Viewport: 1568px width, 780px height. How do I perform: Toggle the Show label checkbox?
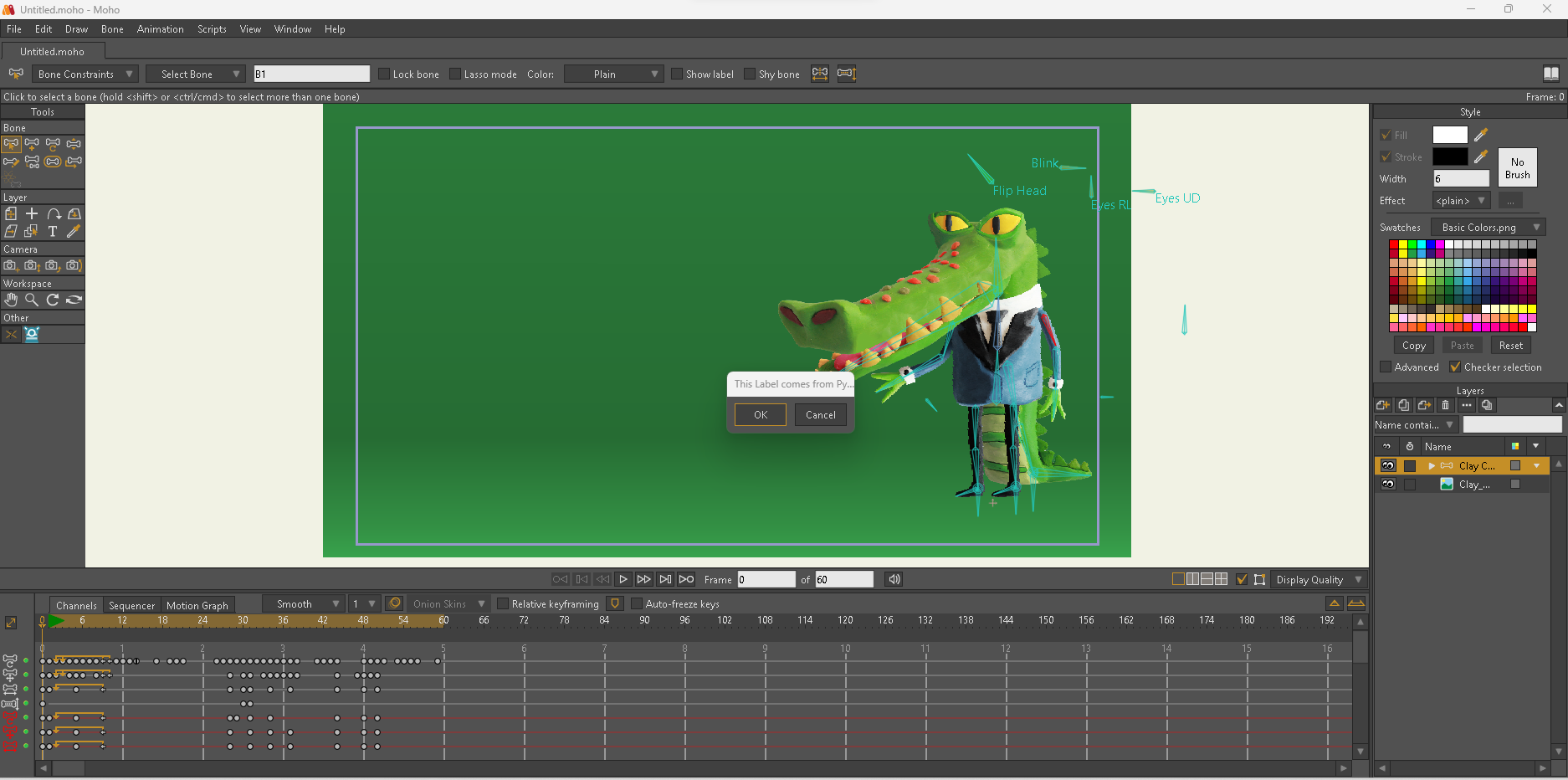[x=677, y=74]
